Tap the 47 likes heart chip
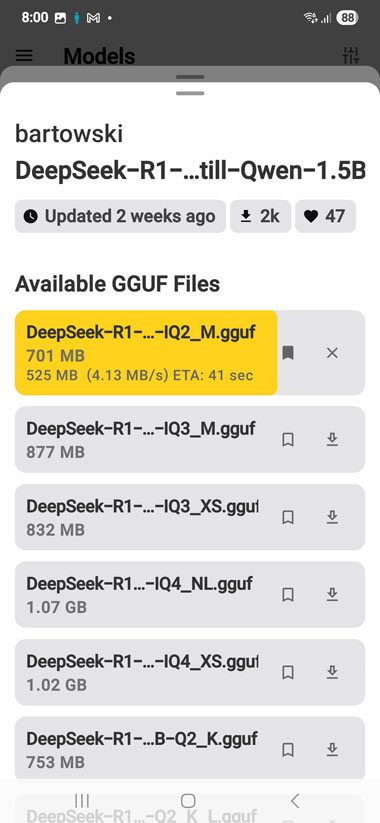Screen dimensions: 380x823 (325, 216)
